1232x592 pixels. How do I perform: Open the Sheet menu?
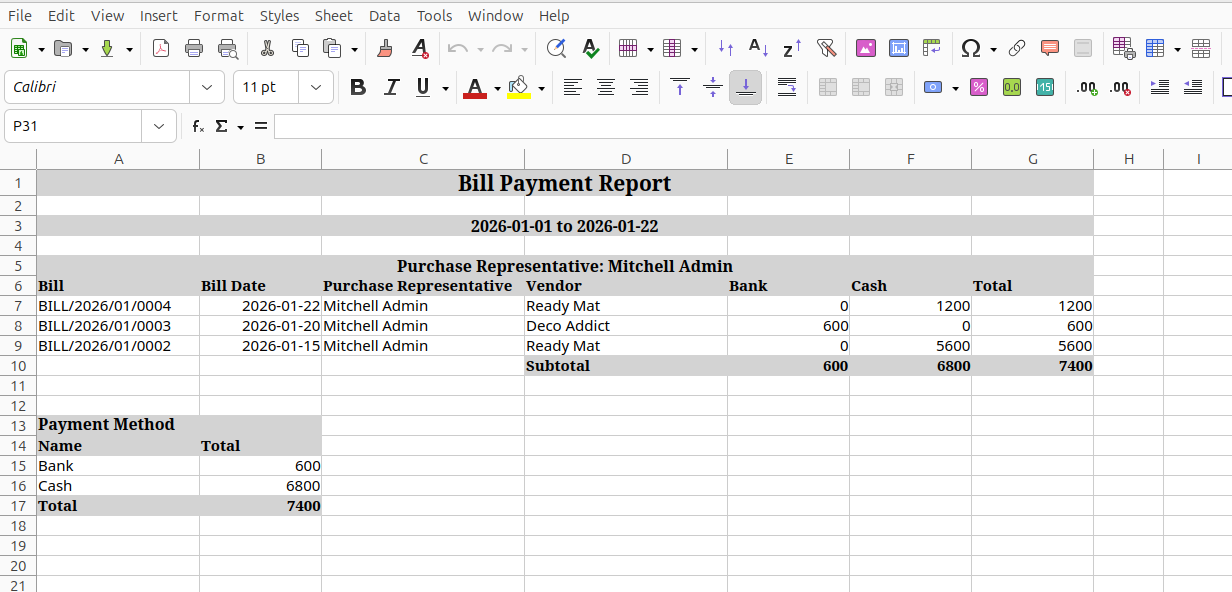(333, 15)
